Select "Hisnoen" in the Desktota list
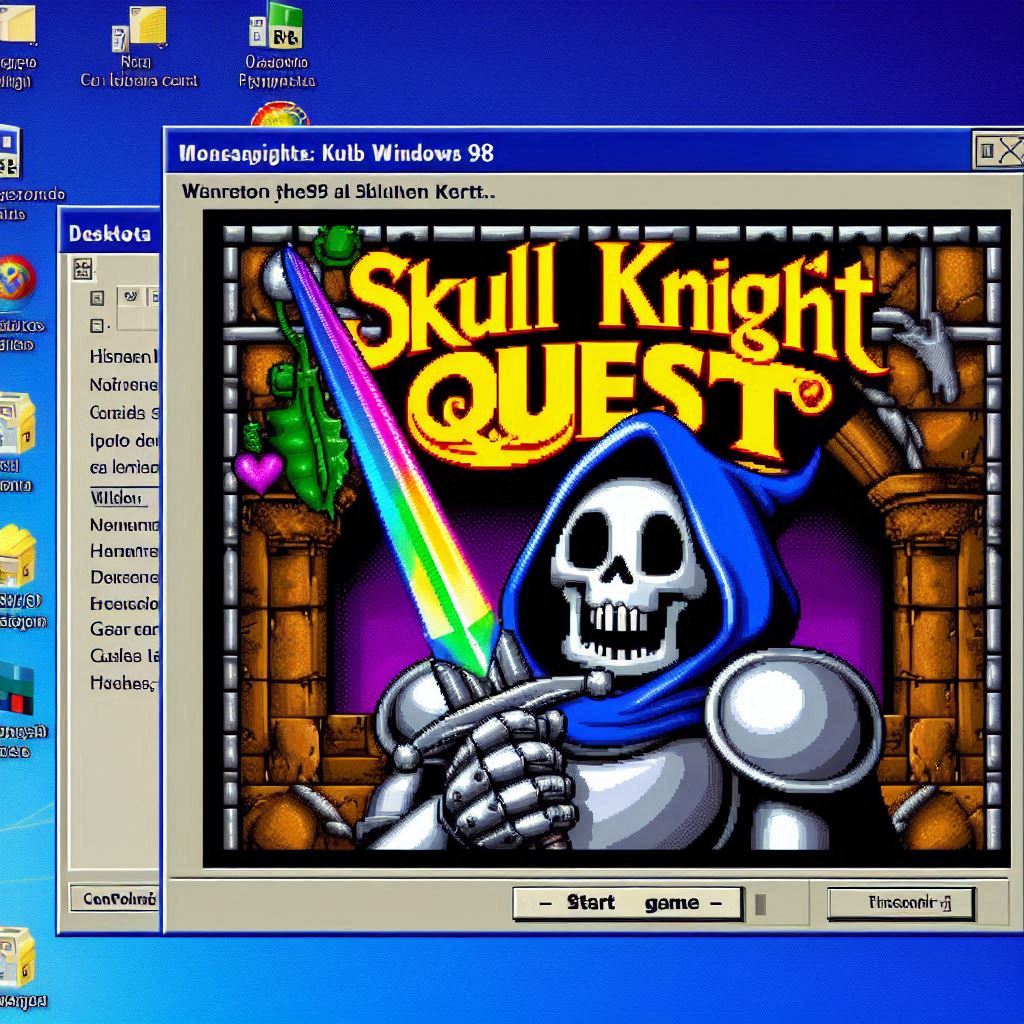This screenshot has width=1024, height=1024. [124, 357]
